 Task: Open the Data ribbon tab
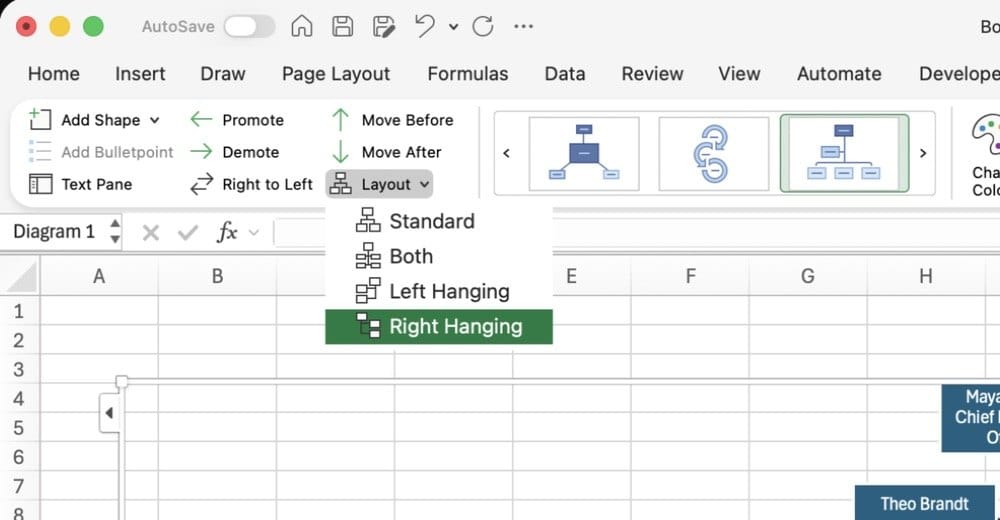[565, 73]
